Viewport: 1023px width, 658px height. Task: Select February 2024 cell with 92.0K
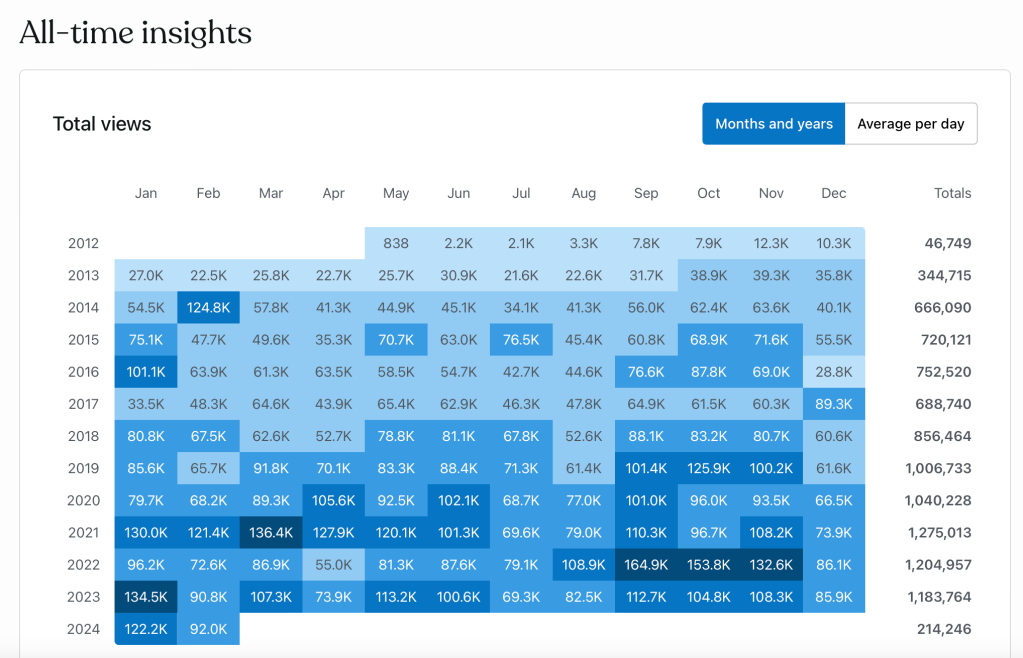[x=208, y=629]
